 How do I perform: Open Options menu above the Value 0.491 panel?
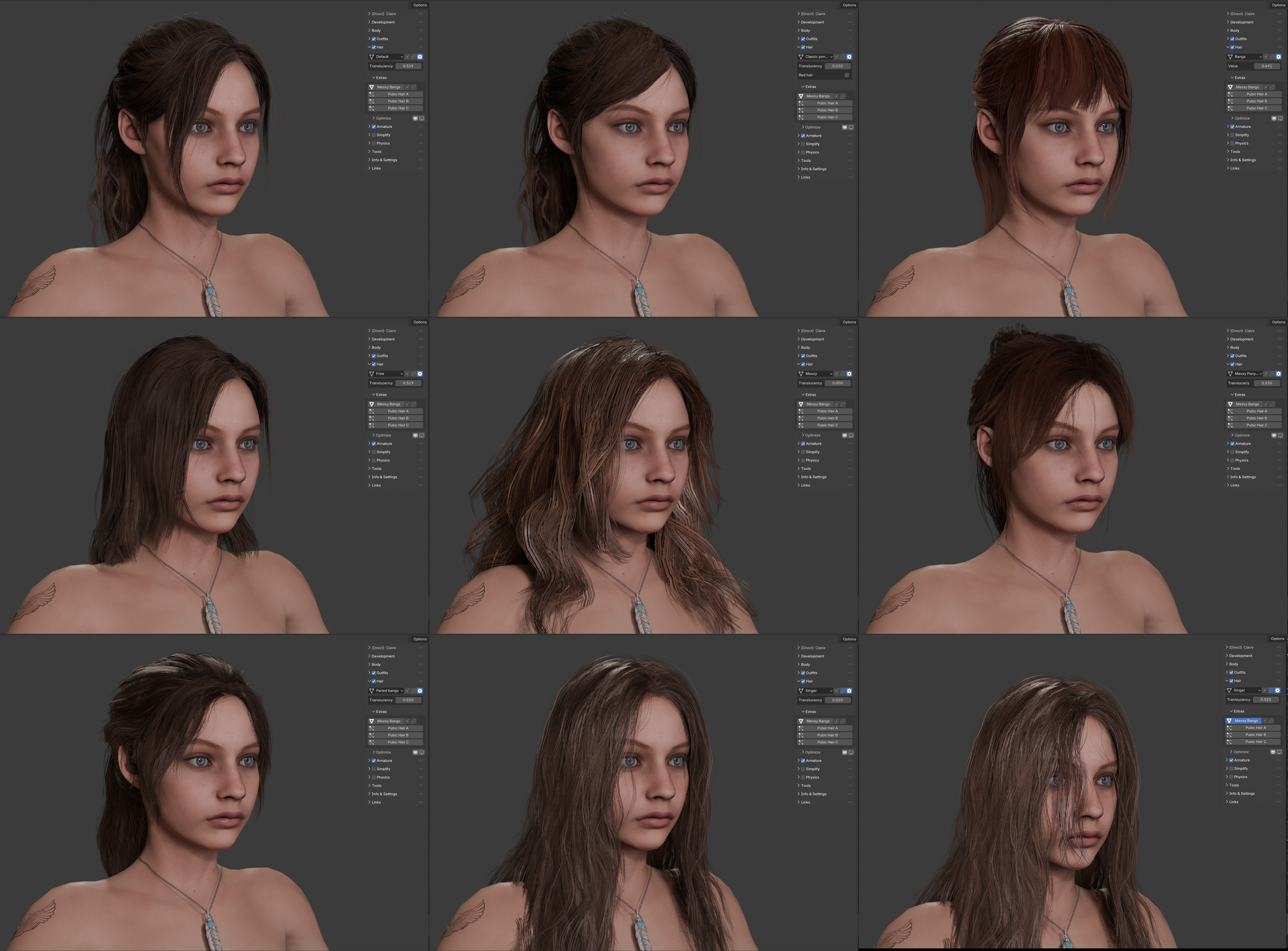tap(1279, 5)
